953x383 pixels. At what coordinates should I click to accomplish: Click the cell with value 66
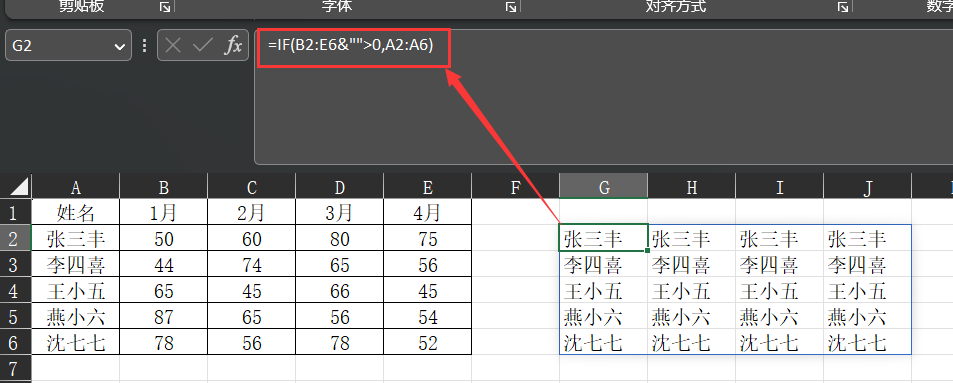[x=340, y=290]
